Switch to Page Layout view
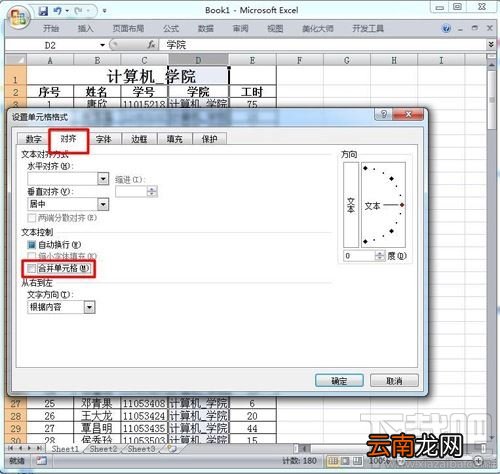Image resolution: width=500 pixels, height=474 pixels. [x=345, y=461]
